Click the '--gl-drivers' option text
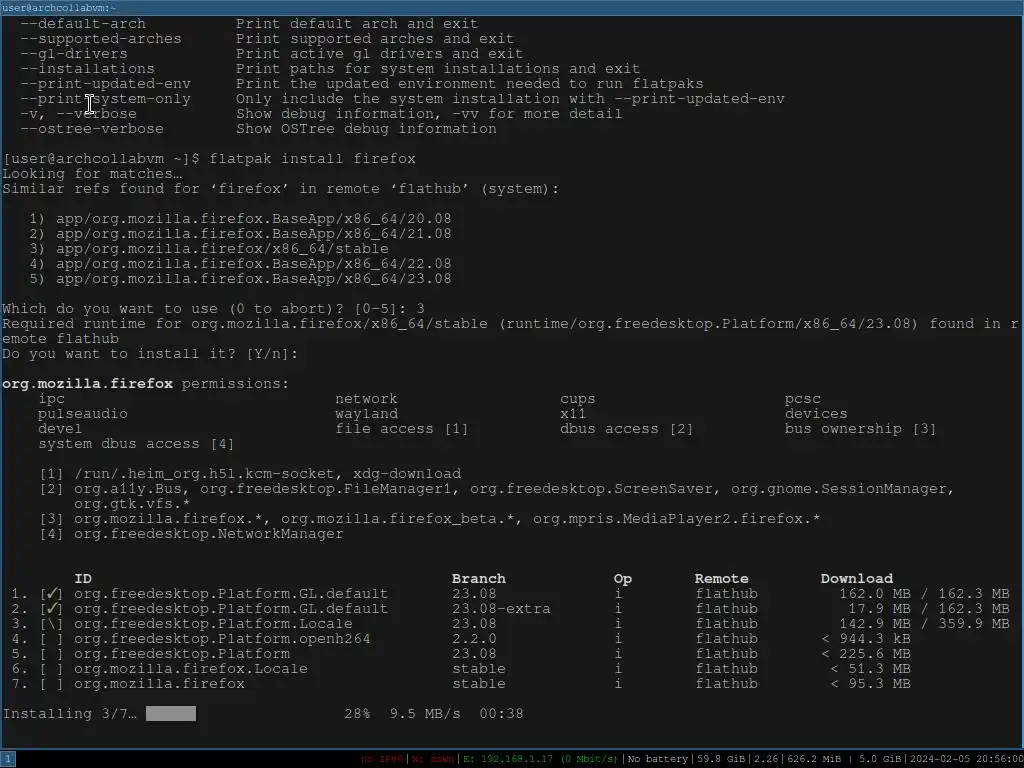 click(74, 54)
